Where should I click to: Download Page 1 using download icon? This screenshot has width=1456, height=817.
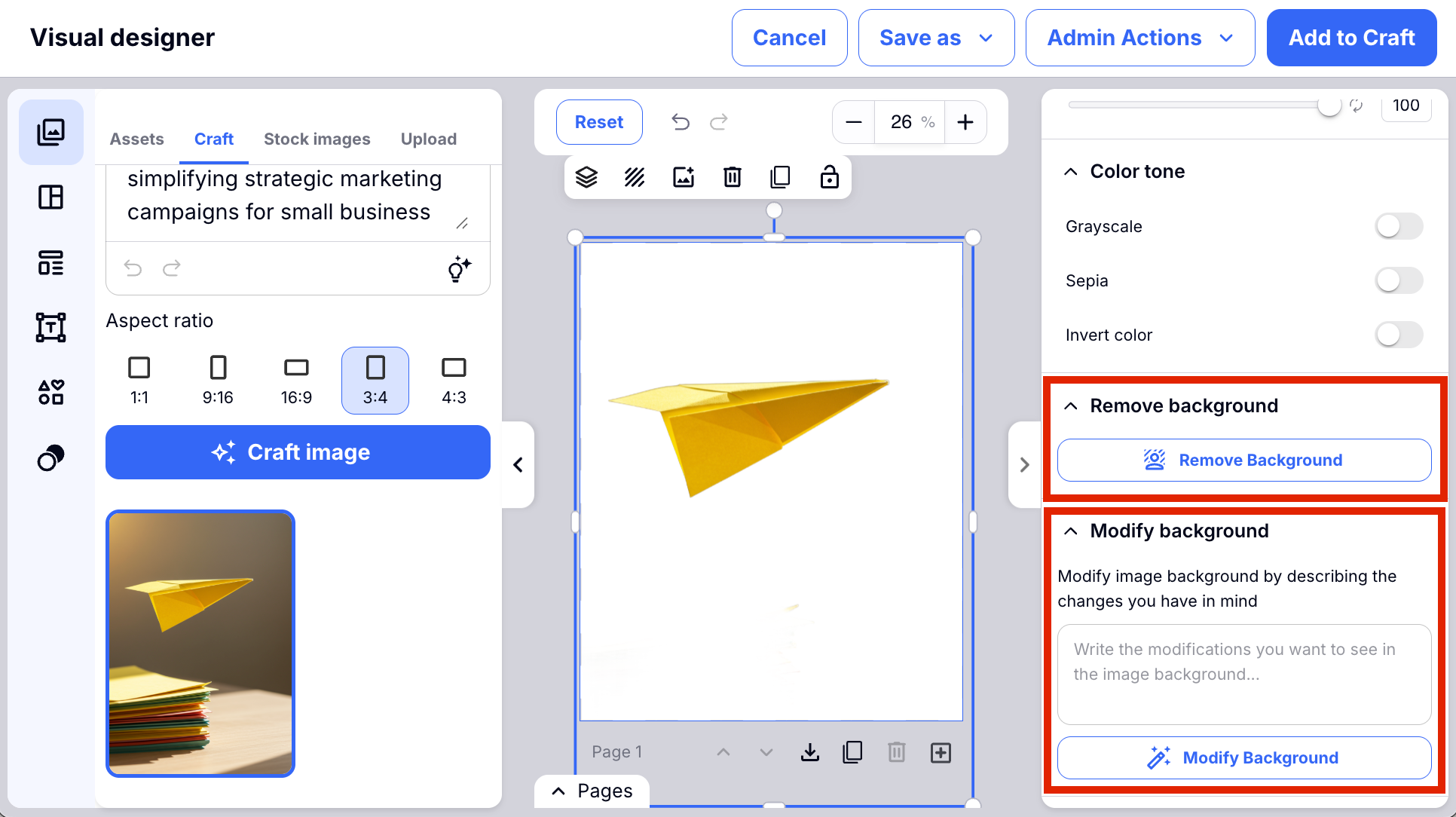[x=810, y=752]
